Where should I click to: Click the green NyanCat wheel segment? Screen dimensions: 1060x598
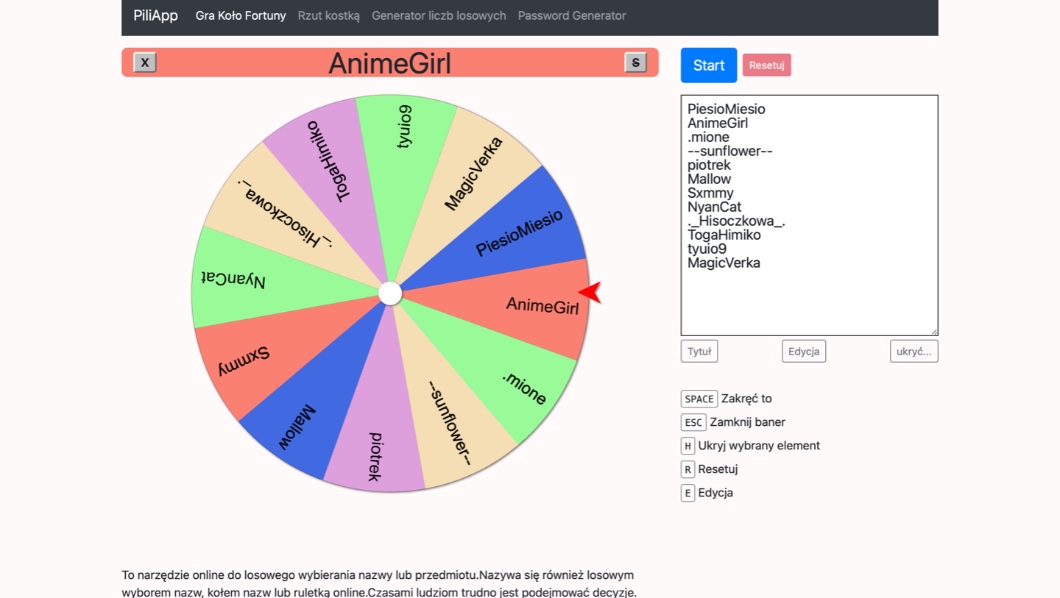(240, 279)
